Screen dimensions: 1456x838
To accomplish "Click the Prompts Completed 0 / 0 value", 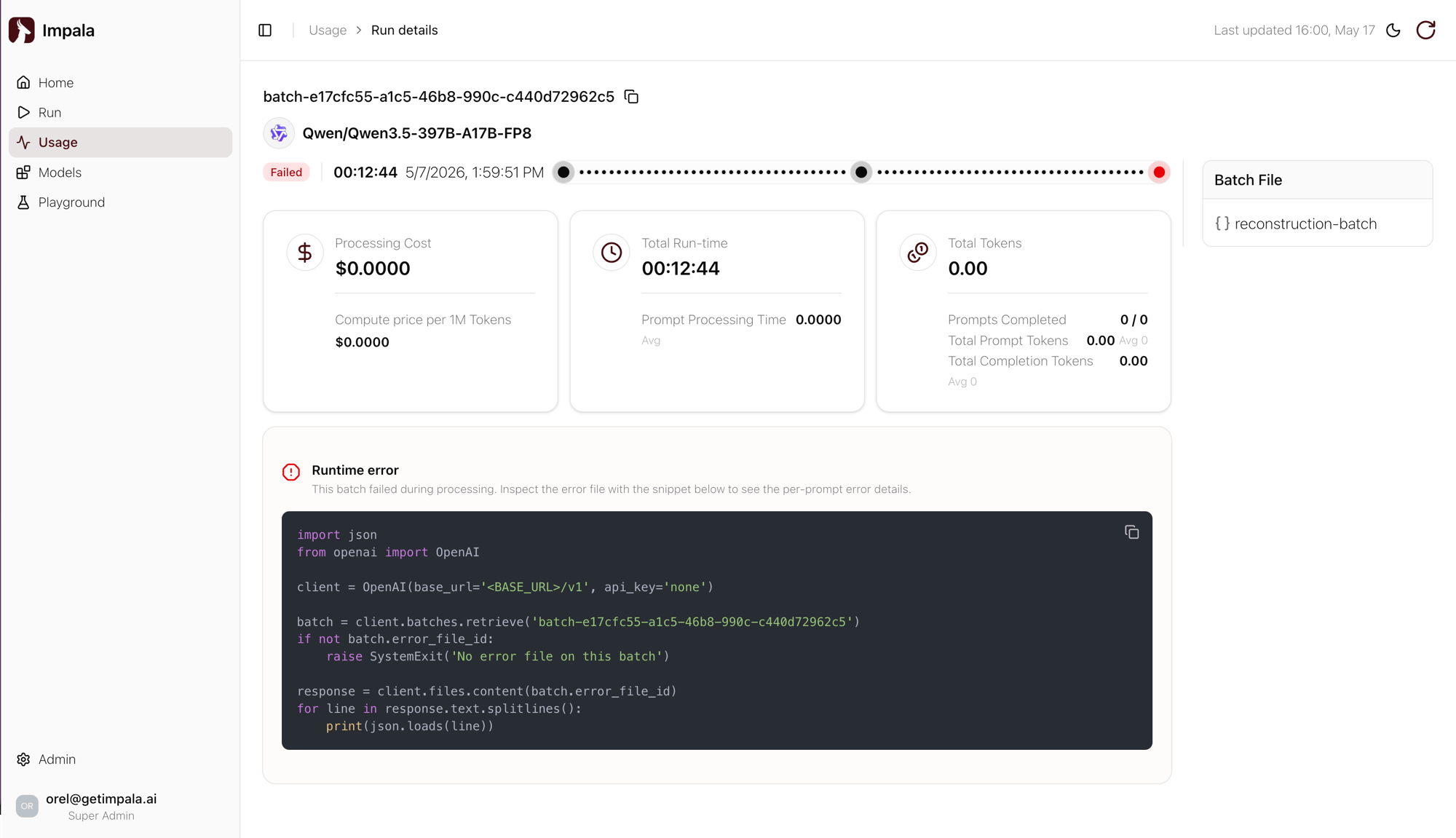I will pyautogui.click(x=1134, y=320).
